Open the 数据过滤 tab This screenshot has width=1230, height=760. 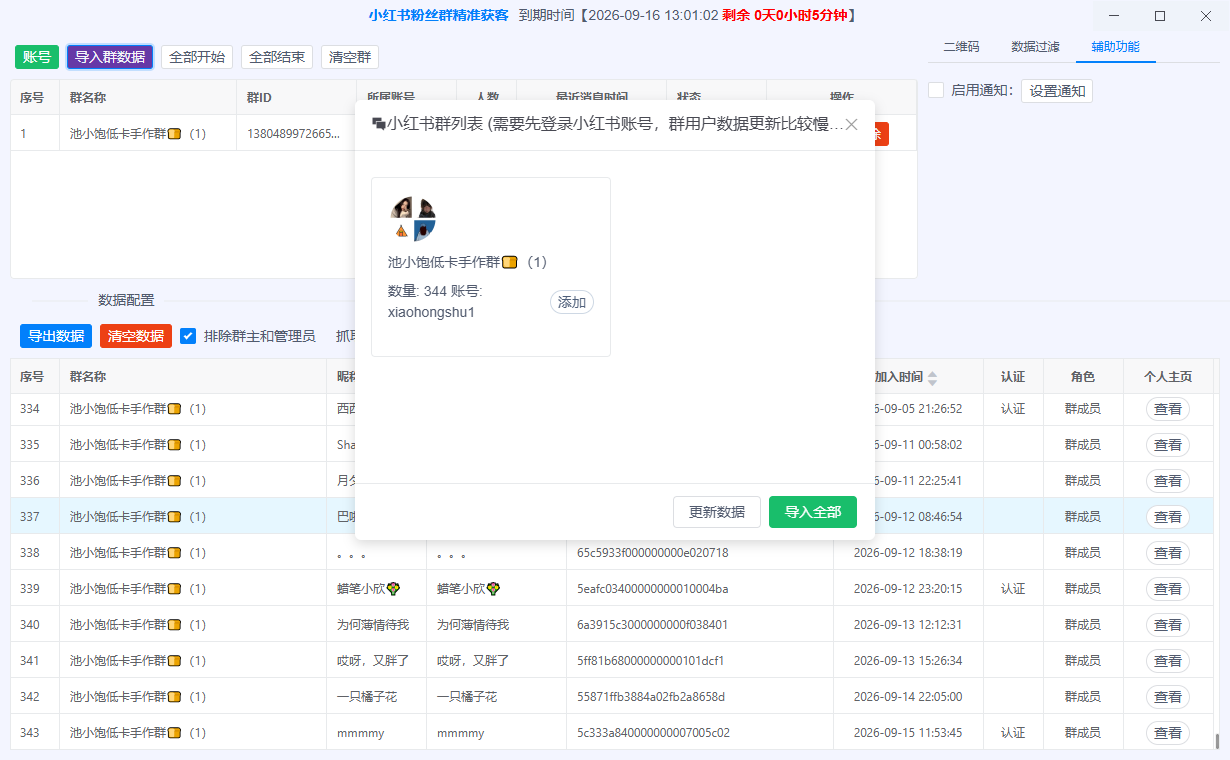click(1034, 47)
